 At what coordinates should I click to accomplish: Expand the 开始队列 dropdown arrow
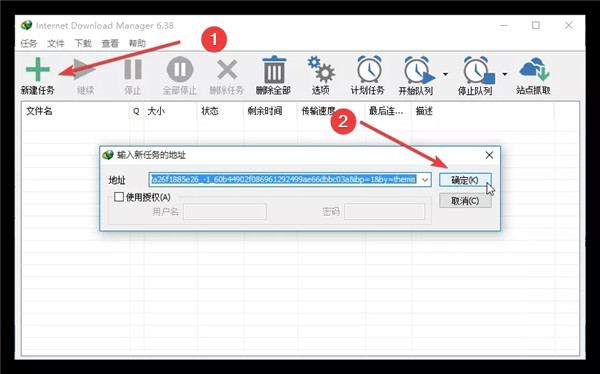[445, 74]
